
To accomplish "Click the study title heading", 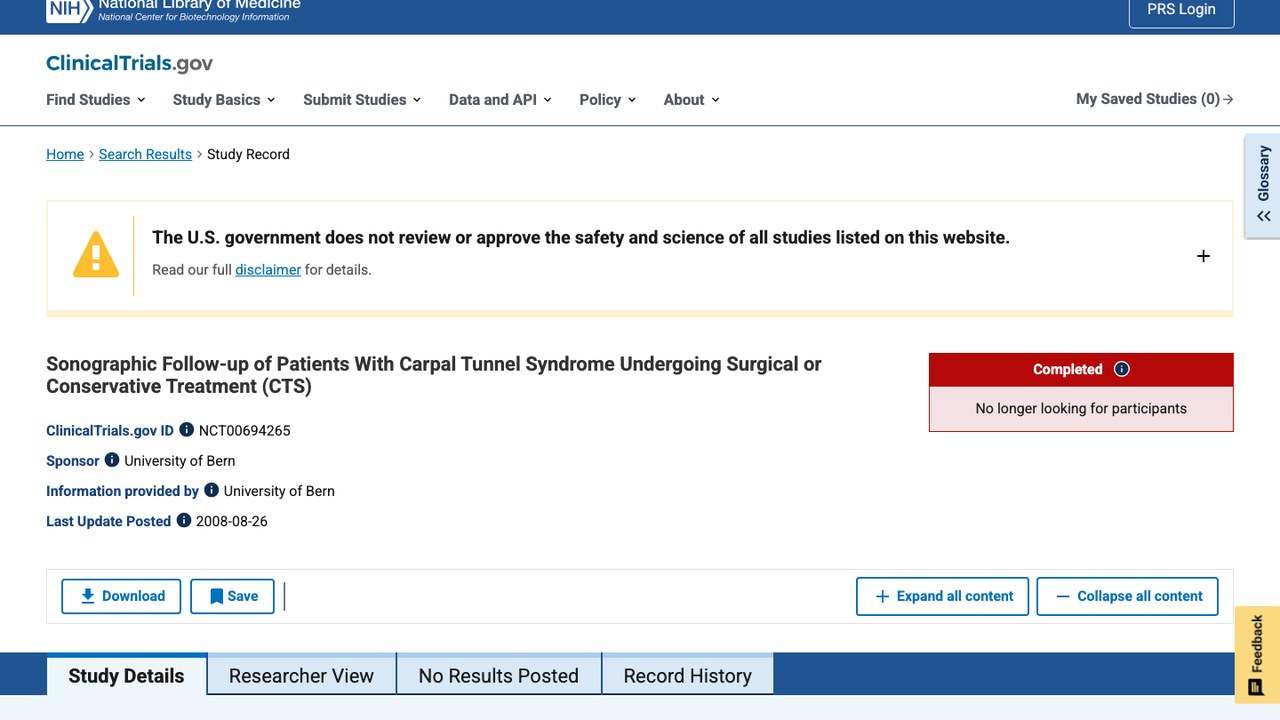I will [x=434, y=375].
